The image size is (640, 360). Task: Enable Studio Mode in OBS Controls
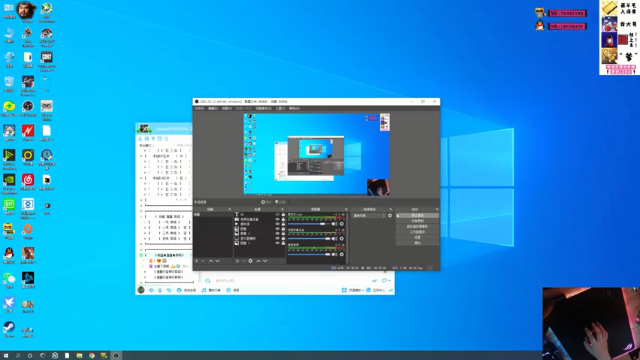[417, 232]
